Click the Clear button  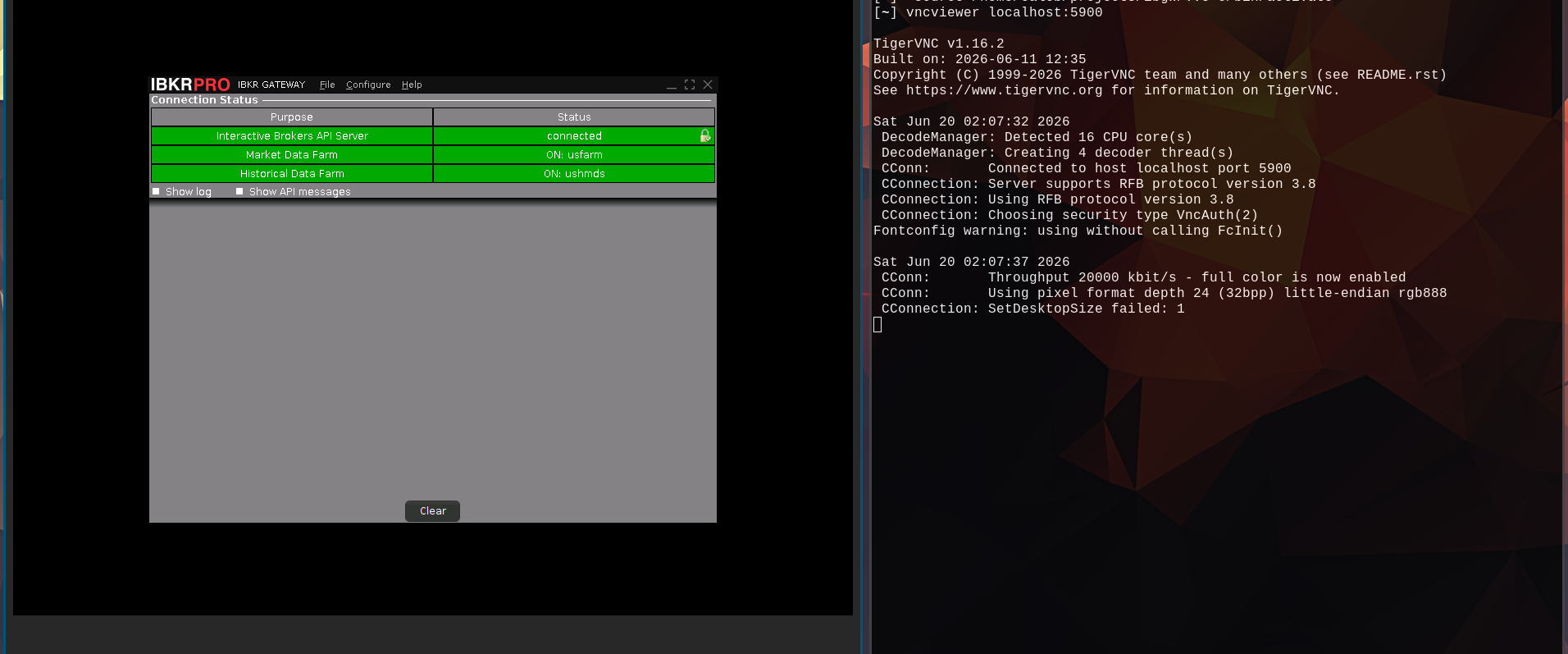(432, 511)
